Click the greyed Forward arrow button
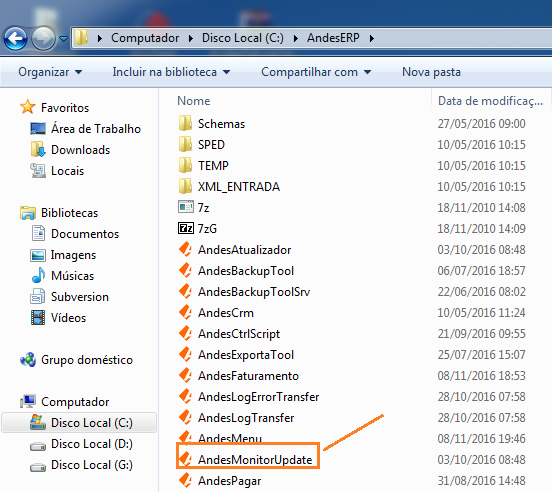The image size is (552, 492). 44,38
